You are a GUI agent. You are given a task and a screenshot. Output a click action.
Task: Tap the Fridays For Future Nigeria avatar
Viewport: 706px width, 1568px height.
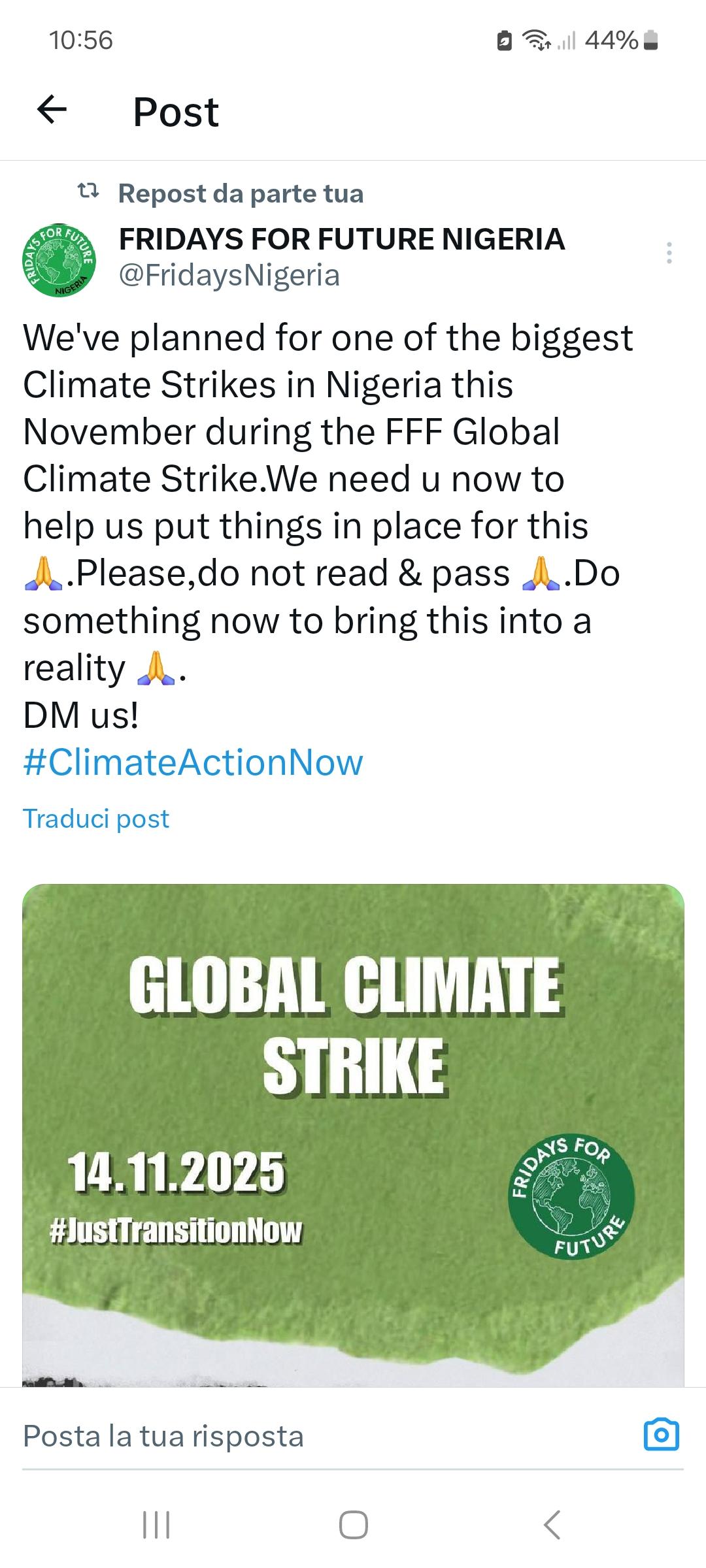coord(59,260)
